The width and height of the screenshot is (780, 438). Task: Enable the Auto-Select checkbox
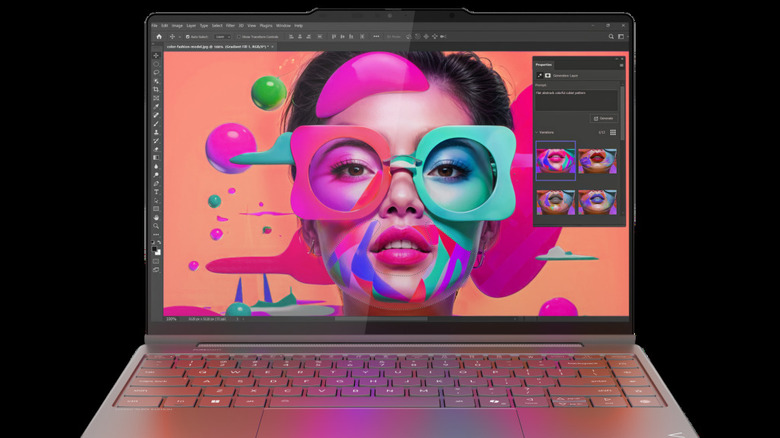pyautogui.click(x=188, y=37)
